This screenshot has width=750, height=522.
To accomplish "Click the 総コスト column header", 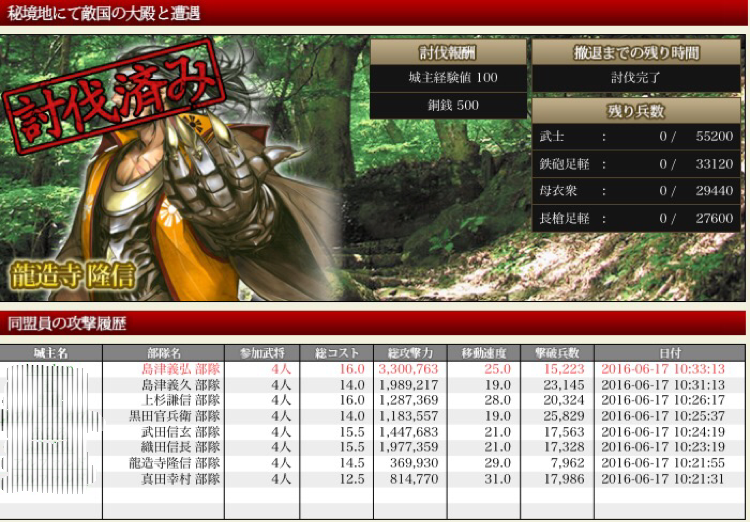I will 337,353.
